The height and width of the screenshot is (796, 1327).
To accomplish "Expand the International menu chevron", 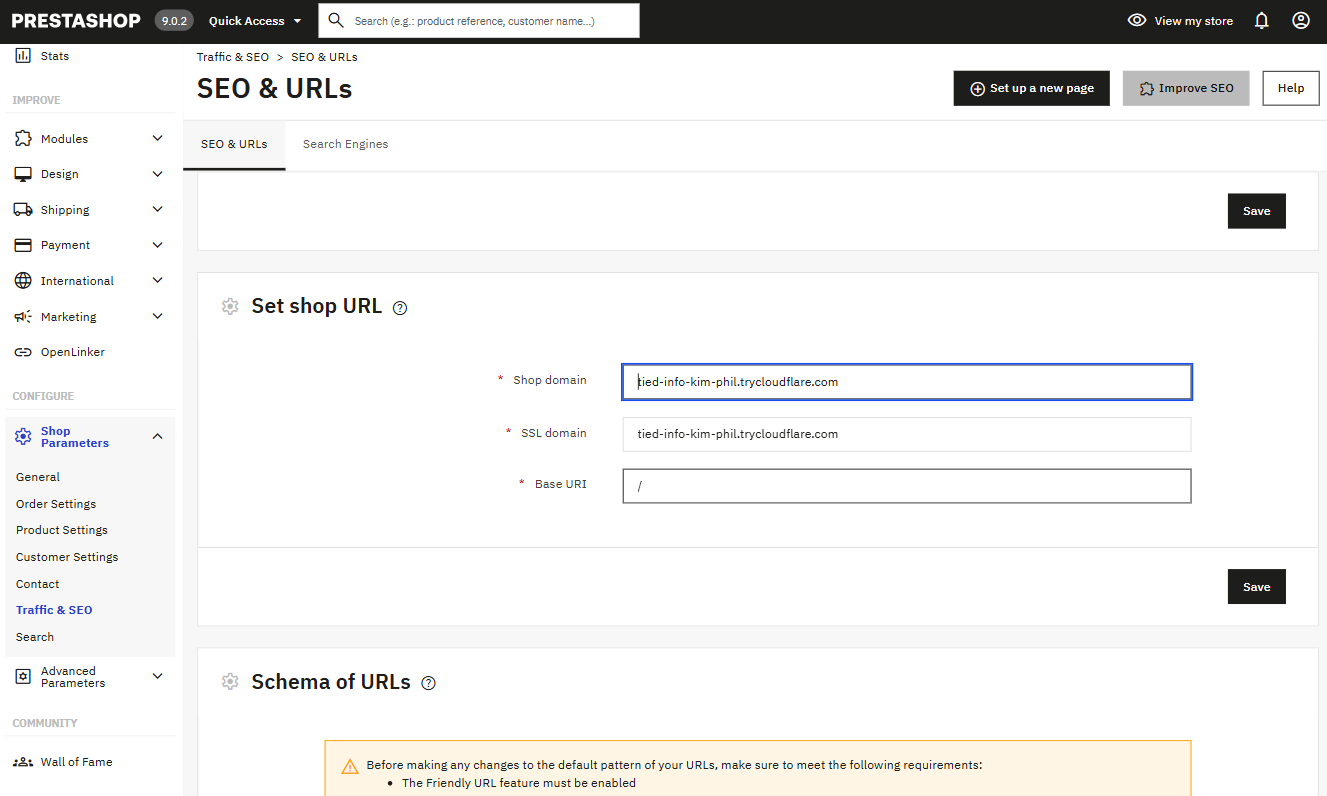I will (x=157, y=281).
